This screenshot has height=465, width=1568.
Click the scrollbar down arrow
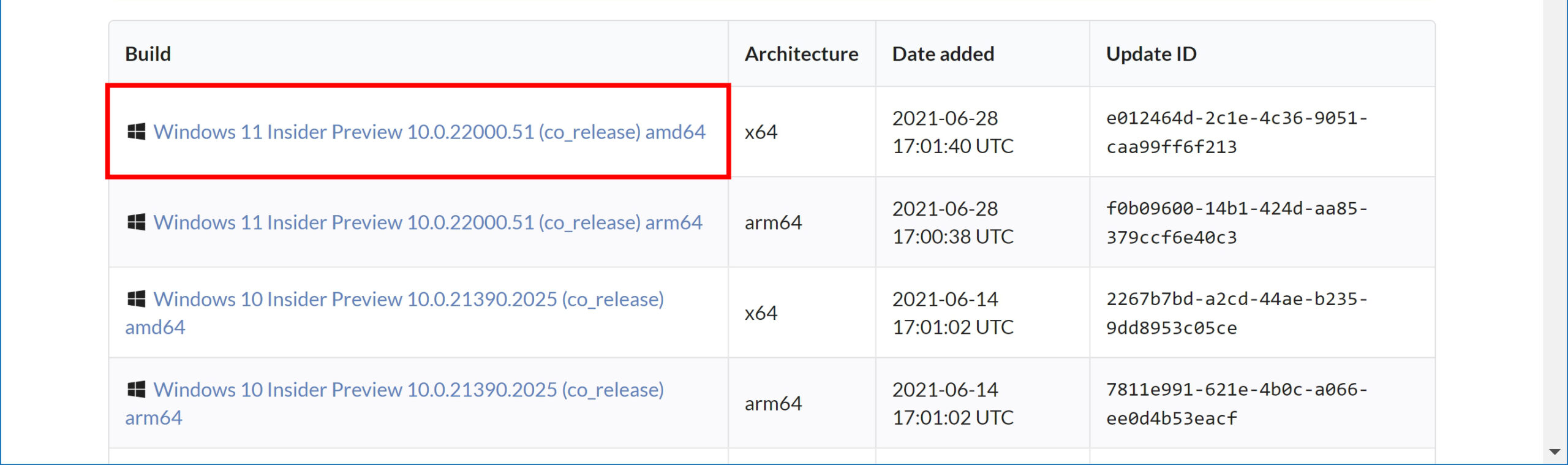(x=1555, y=452)
